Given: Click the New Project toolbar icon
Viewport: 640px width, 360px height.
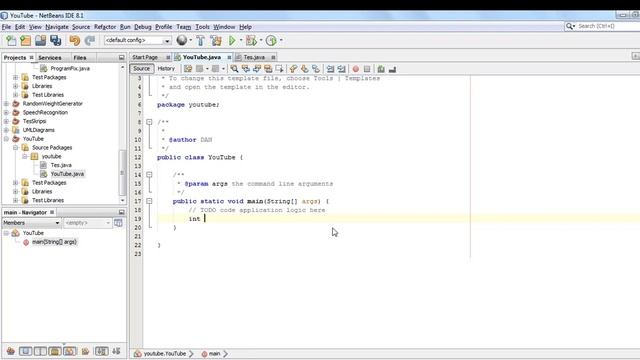Looking at the screenshot, I should point(25,40).
